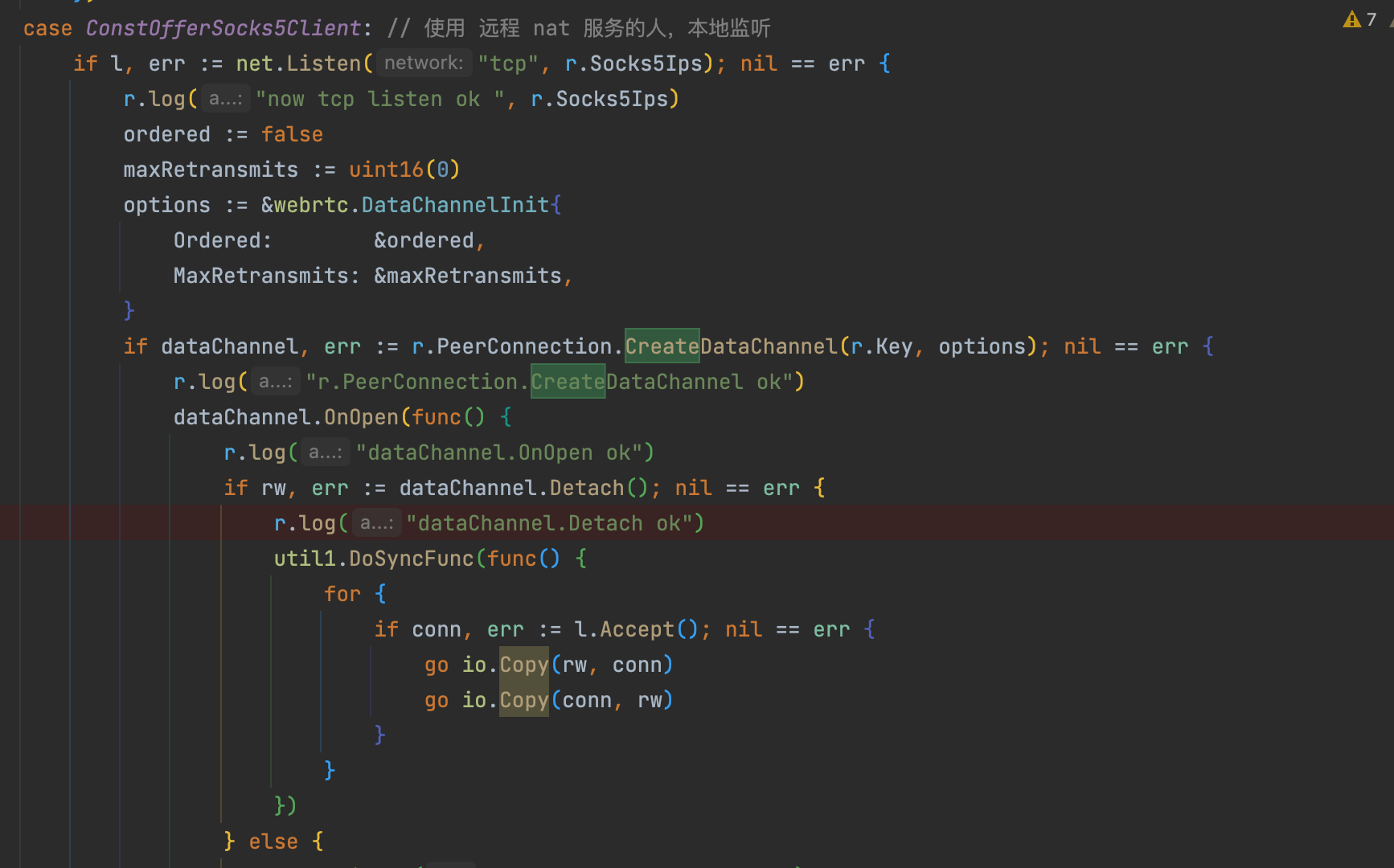Image resolution: width=1394 pixels, height=868 pixels.
Task: Click the a…: inlay hint in the CreateDataChannel ok log
Action: point(276,381)
